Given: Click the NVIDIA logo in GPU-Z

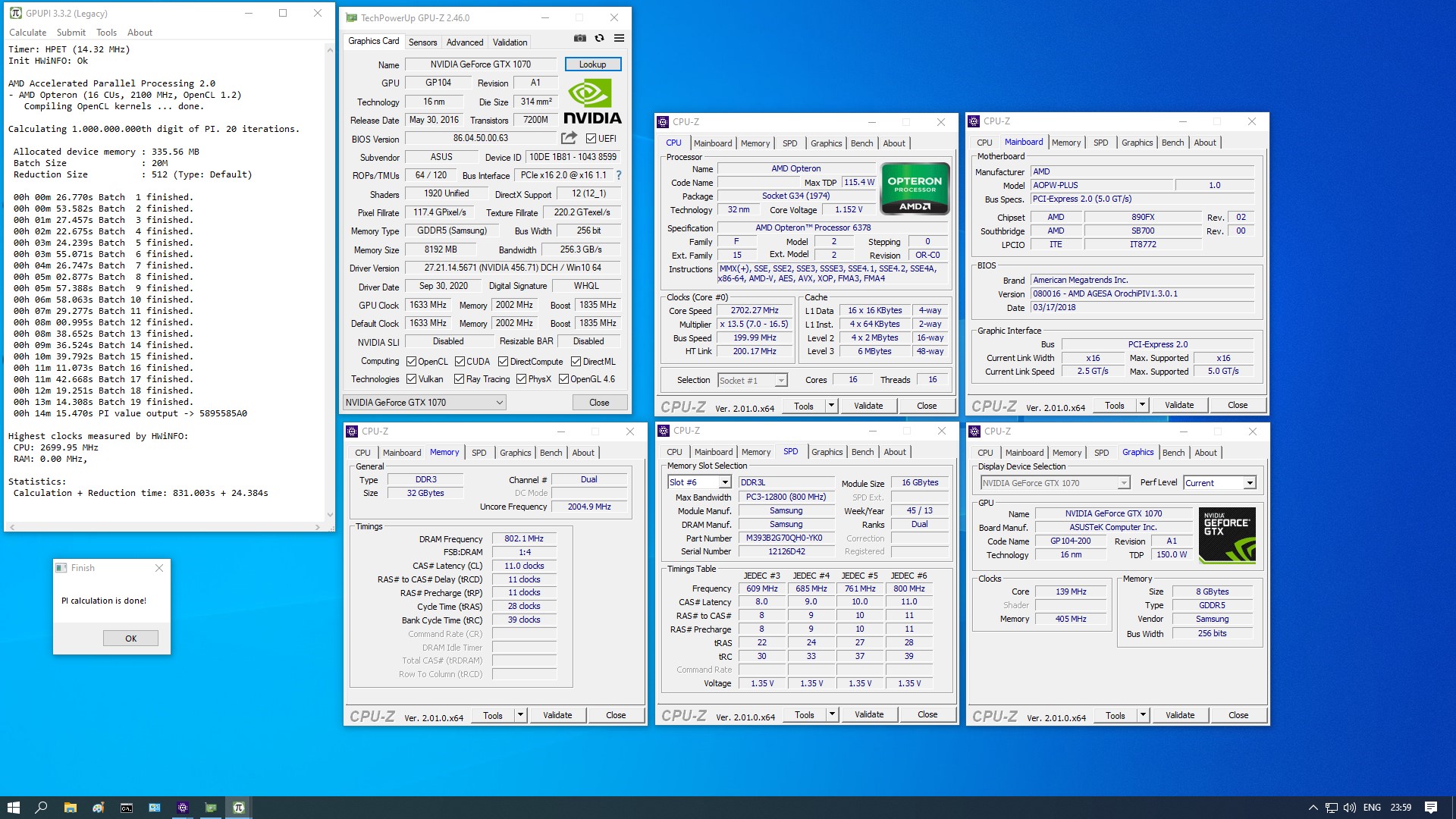Looking at the screenshot, I should click(592, 102).
